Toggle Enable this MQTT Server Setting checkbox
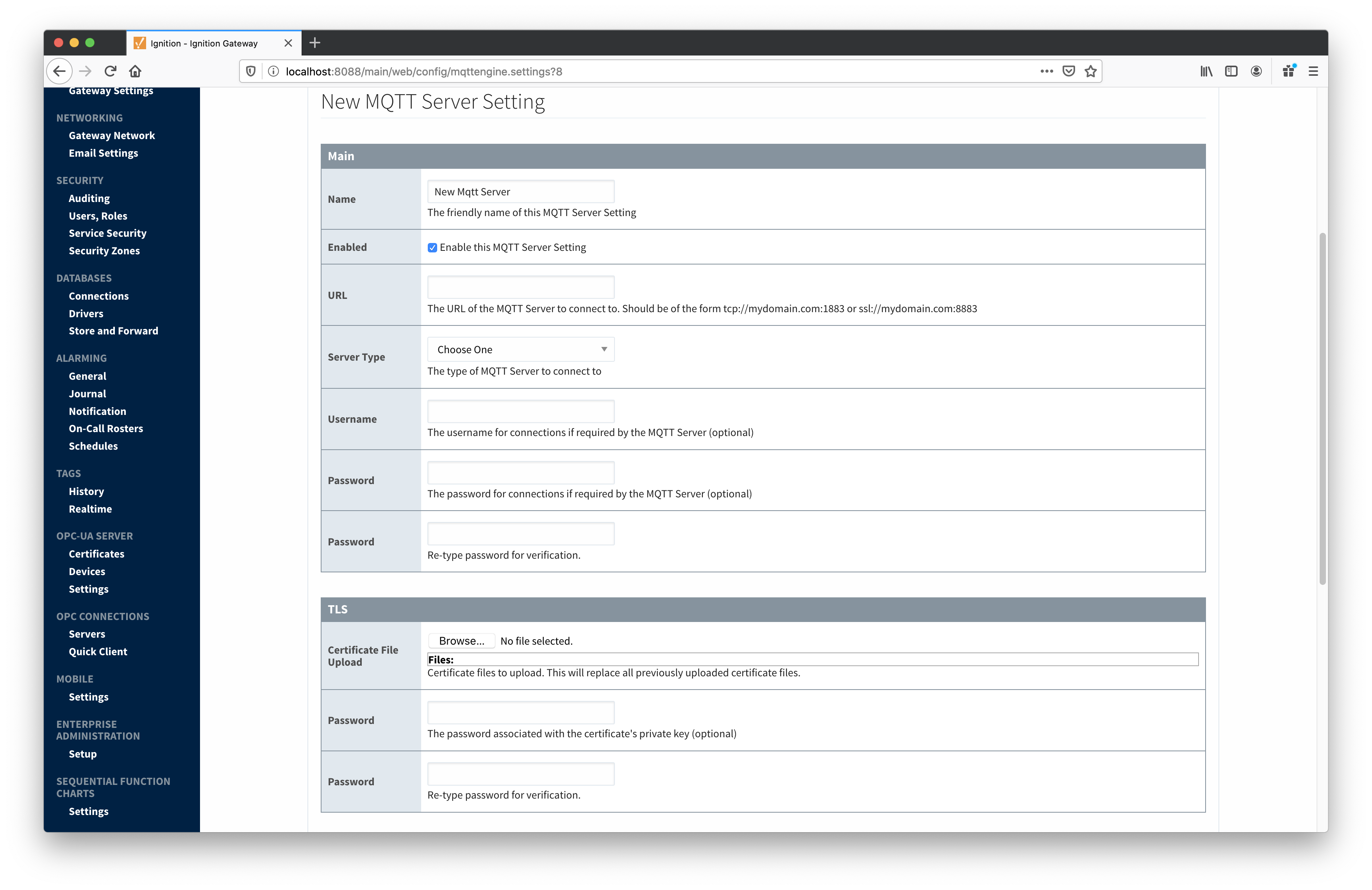The width and height of the screenshot is (1372, 890). 432,247
